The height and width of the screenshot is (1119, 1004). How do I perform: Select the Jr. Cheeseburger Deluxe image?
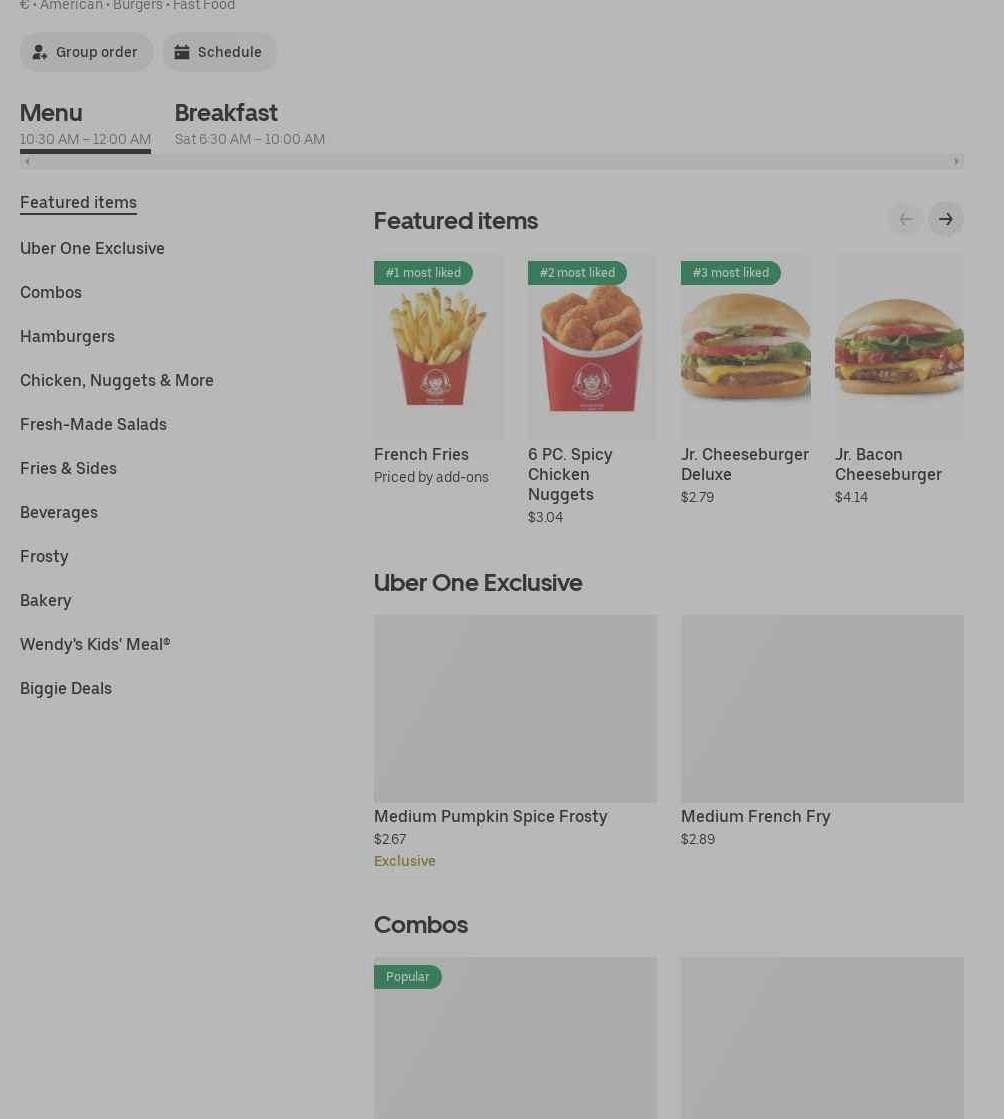coord(746,346)
